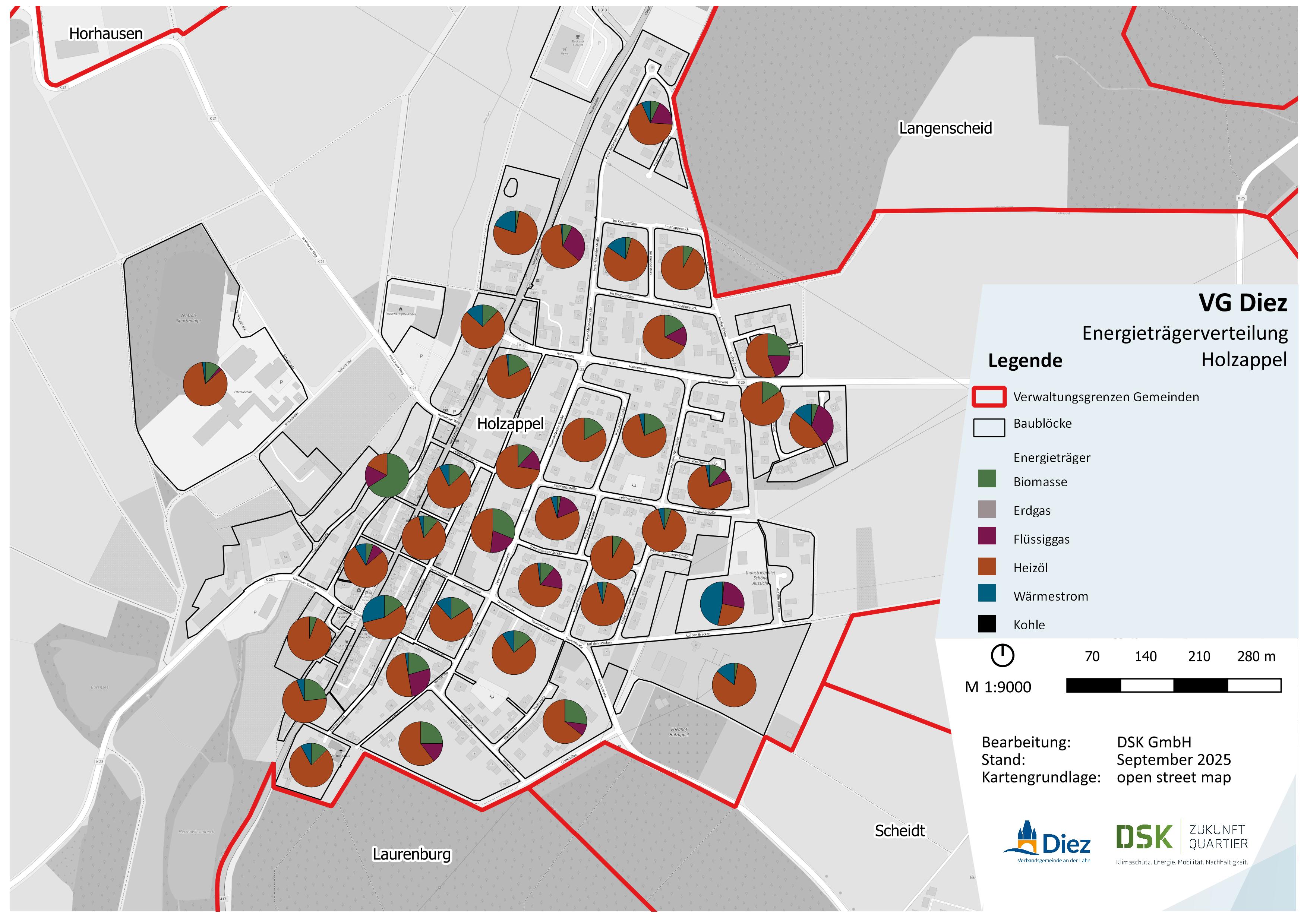1307x924 pixels.
Task: Click the gray Erdgas legend swatch
Action: pos(987,509)
